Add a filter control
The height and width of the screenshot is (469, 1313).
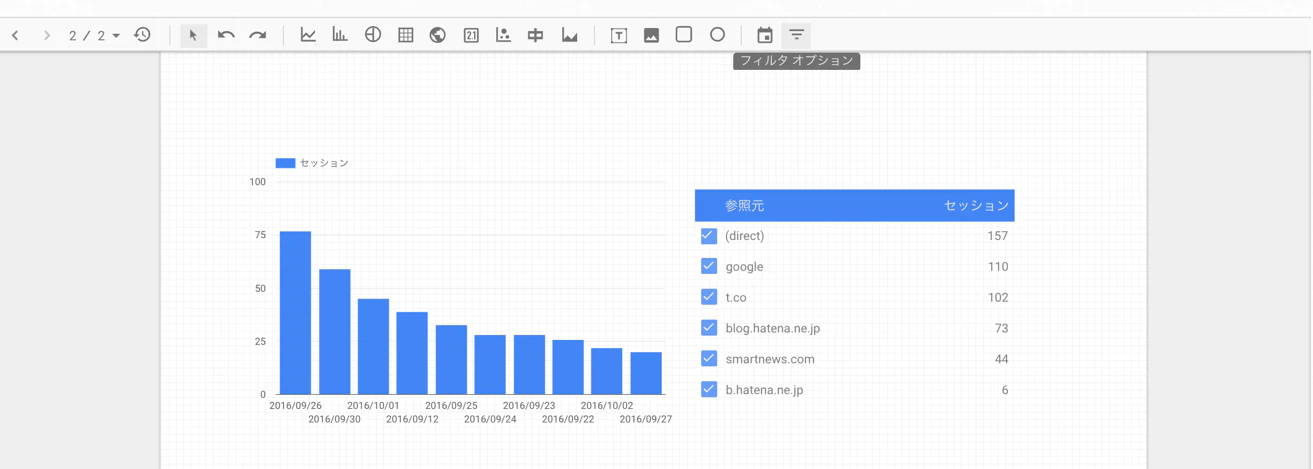point(797,35)
